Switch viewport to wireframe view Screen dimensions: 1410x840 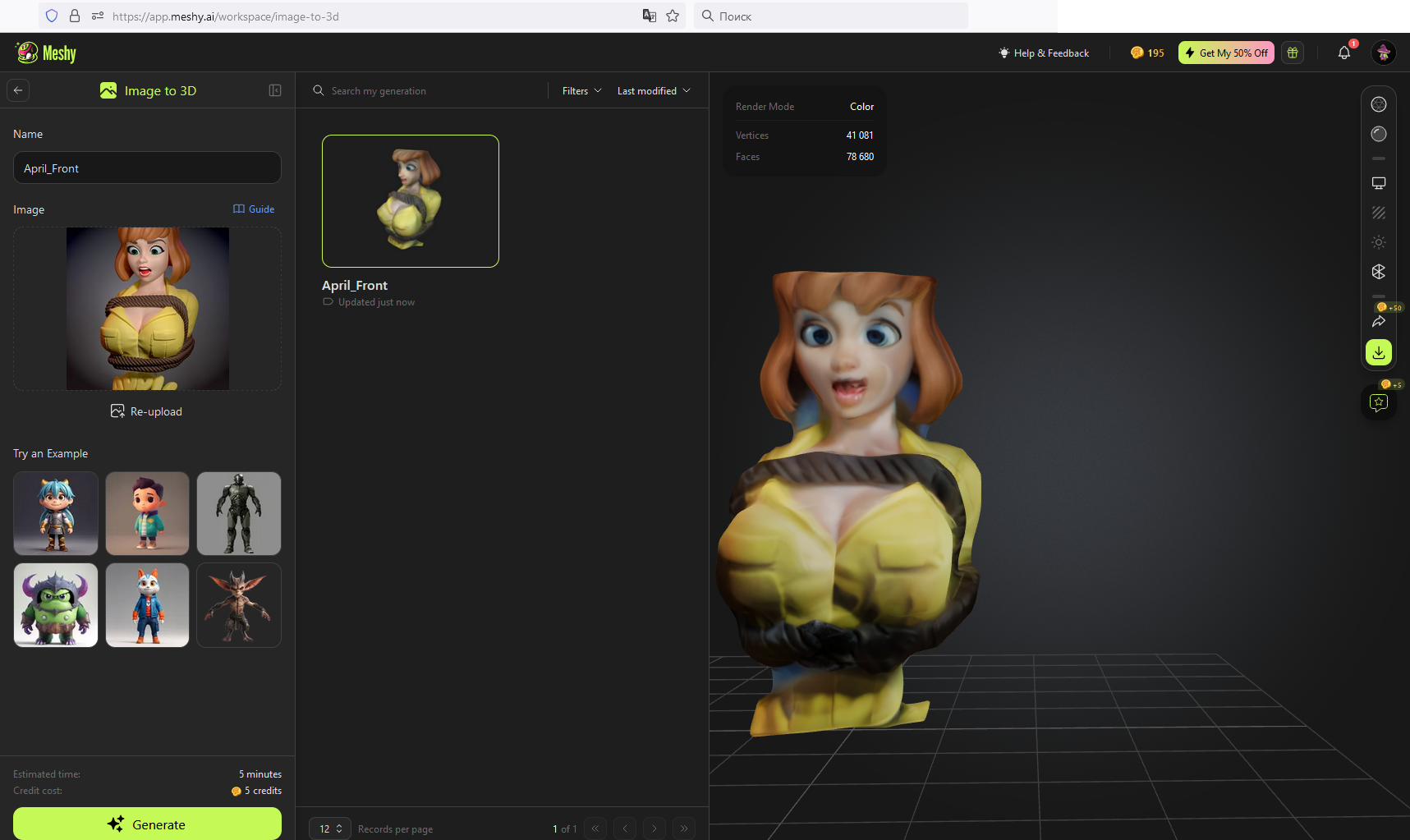1379,104
